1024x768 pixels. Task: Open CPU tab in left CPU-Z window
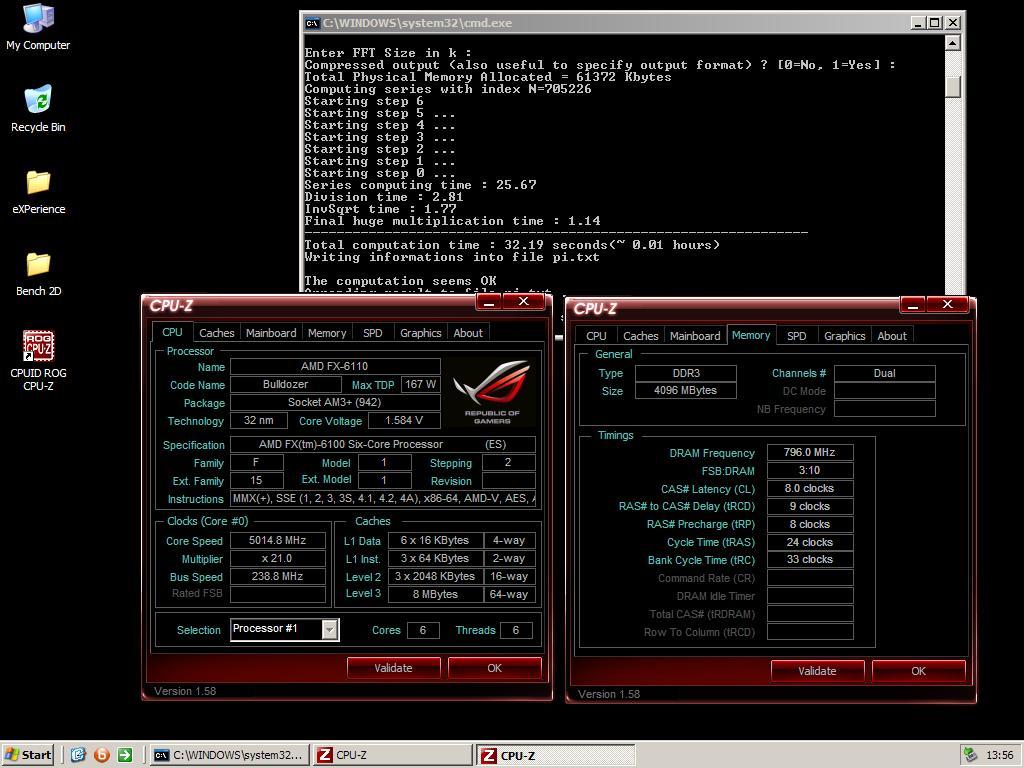click(x=172, y=332)
